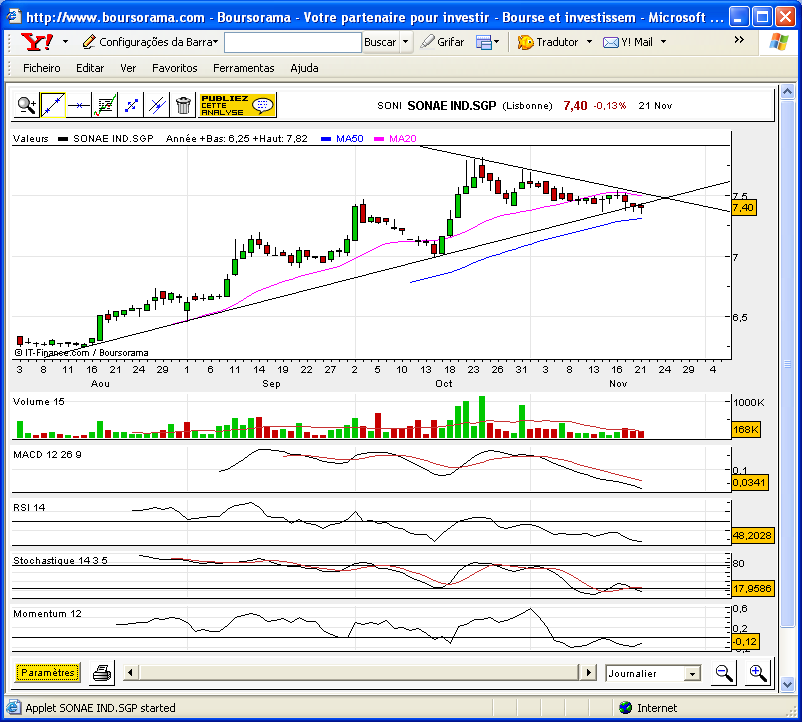
Task: Click the Paramètres button
Action: [x=48, y=672]
